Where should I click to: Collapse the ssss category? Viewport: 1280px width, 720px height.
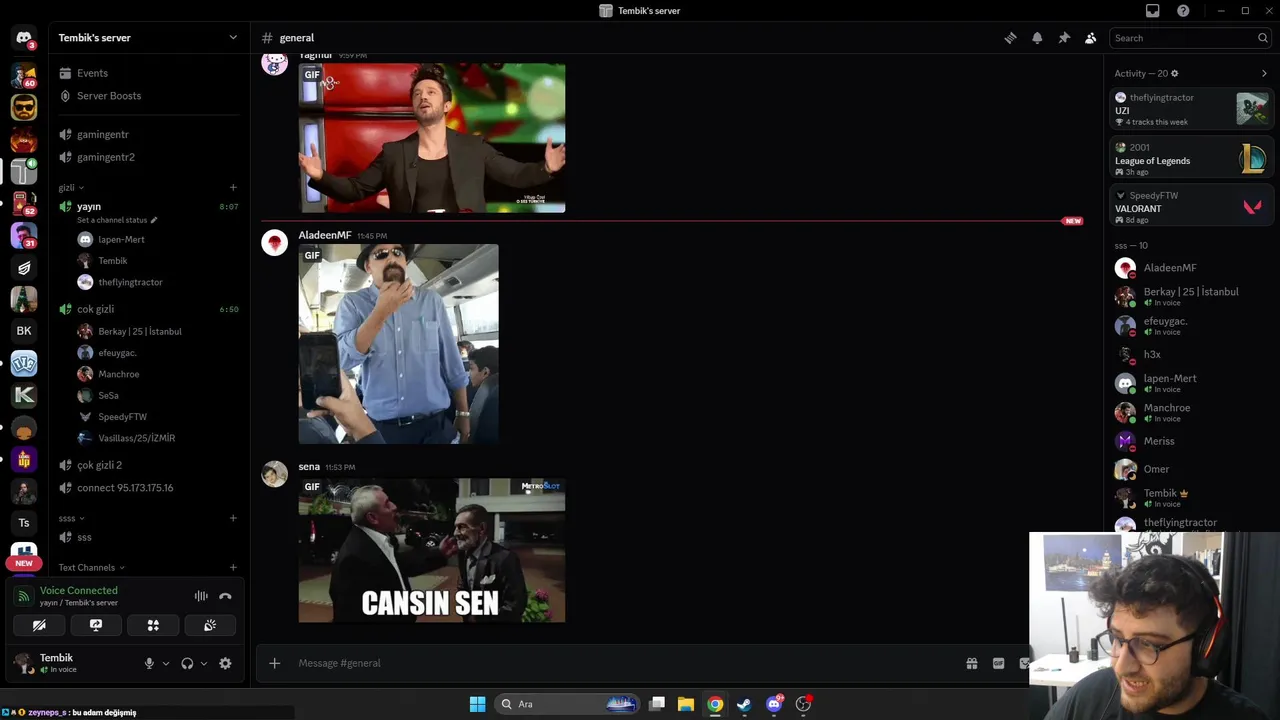tap(71, 518)
